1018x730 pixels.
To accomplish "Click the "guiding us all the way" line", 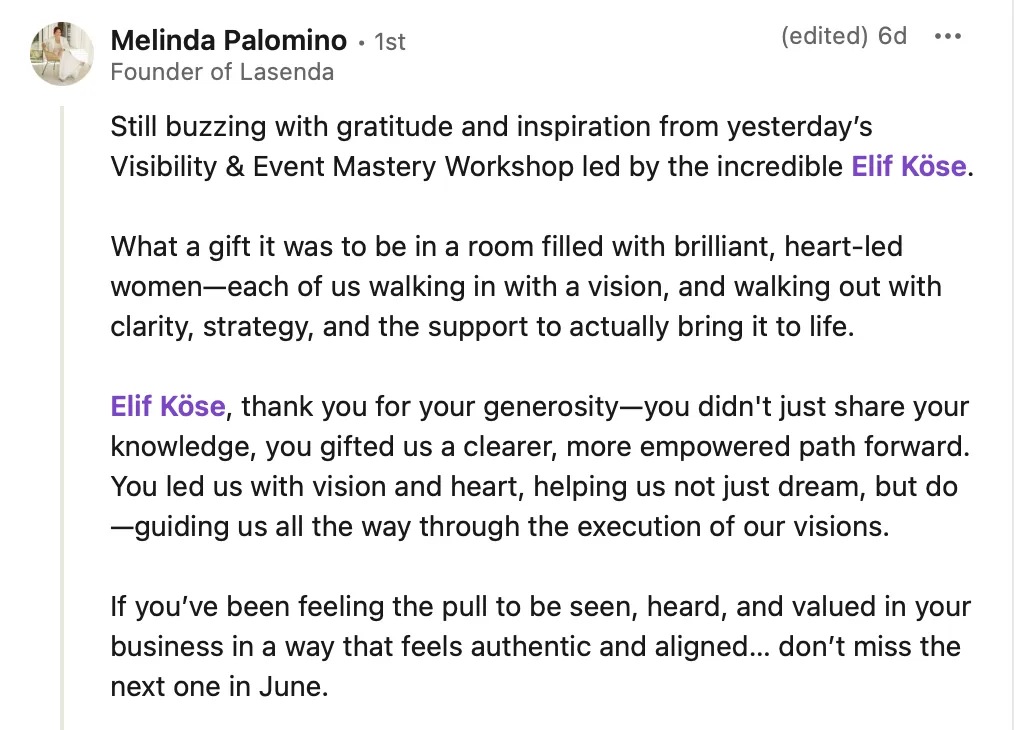I will (500, 527).
